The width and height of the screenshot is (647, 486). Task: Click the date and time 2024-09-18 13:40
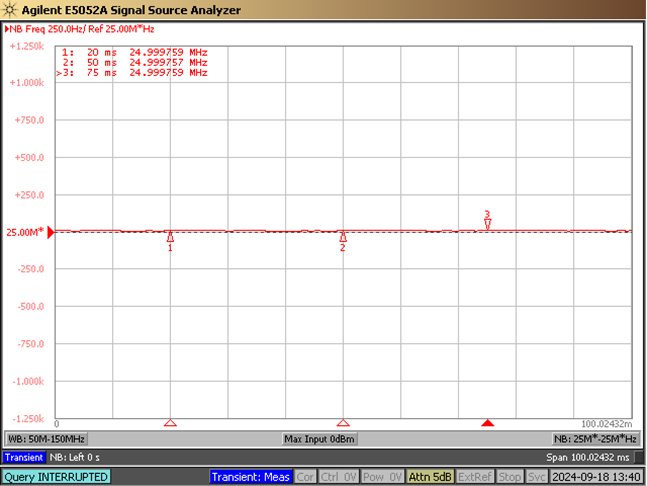point(596,477)
